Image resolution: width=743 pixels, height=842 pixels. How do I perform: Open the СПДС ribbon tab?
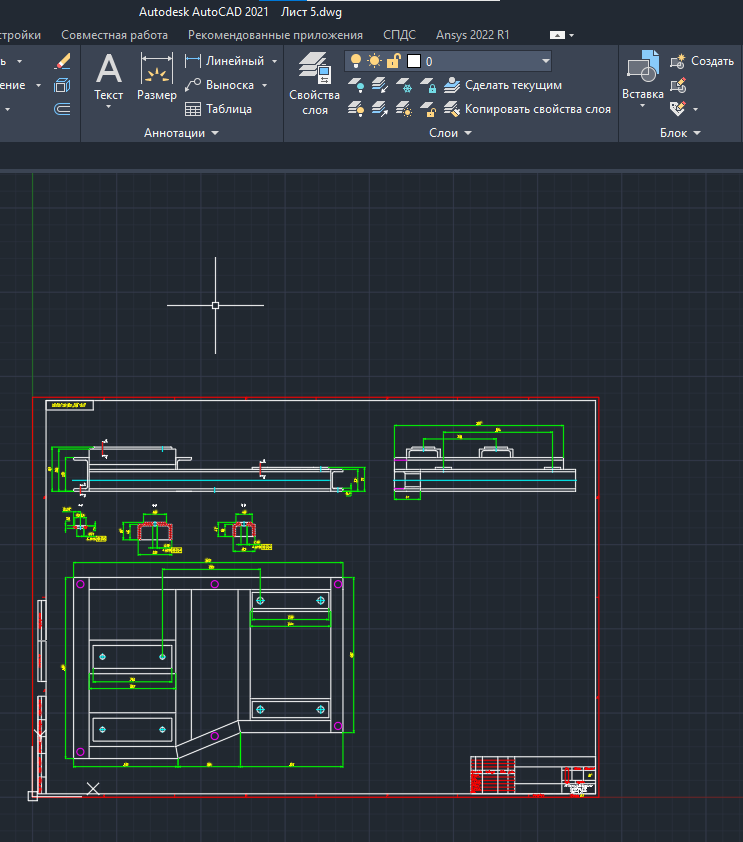[400, 34]
